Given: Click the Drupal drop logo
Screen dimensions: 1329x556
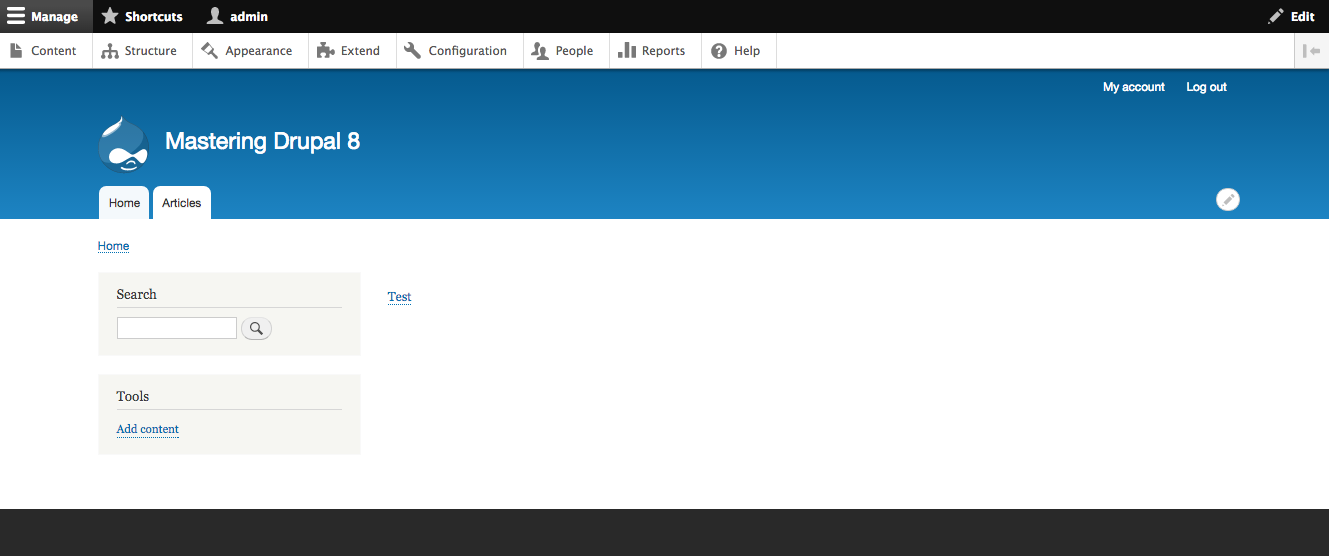Looking at the screenshot, I should tap(124, 144).
